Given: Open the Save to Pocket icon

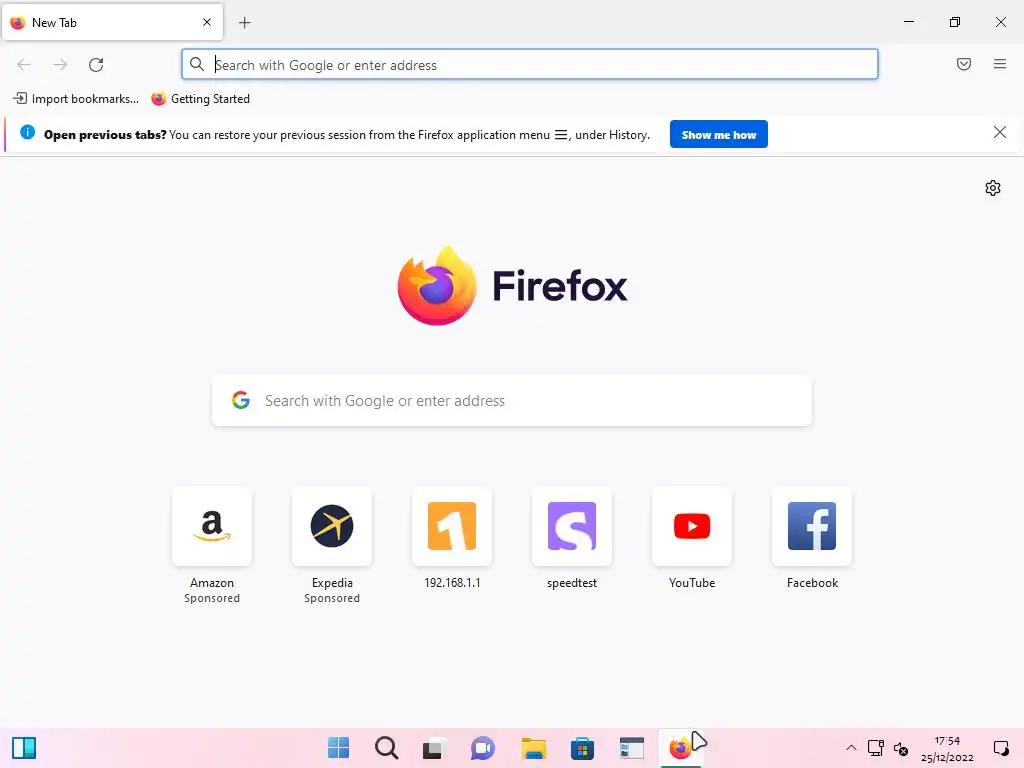Looking at the screenshot, I should (963, 64).
